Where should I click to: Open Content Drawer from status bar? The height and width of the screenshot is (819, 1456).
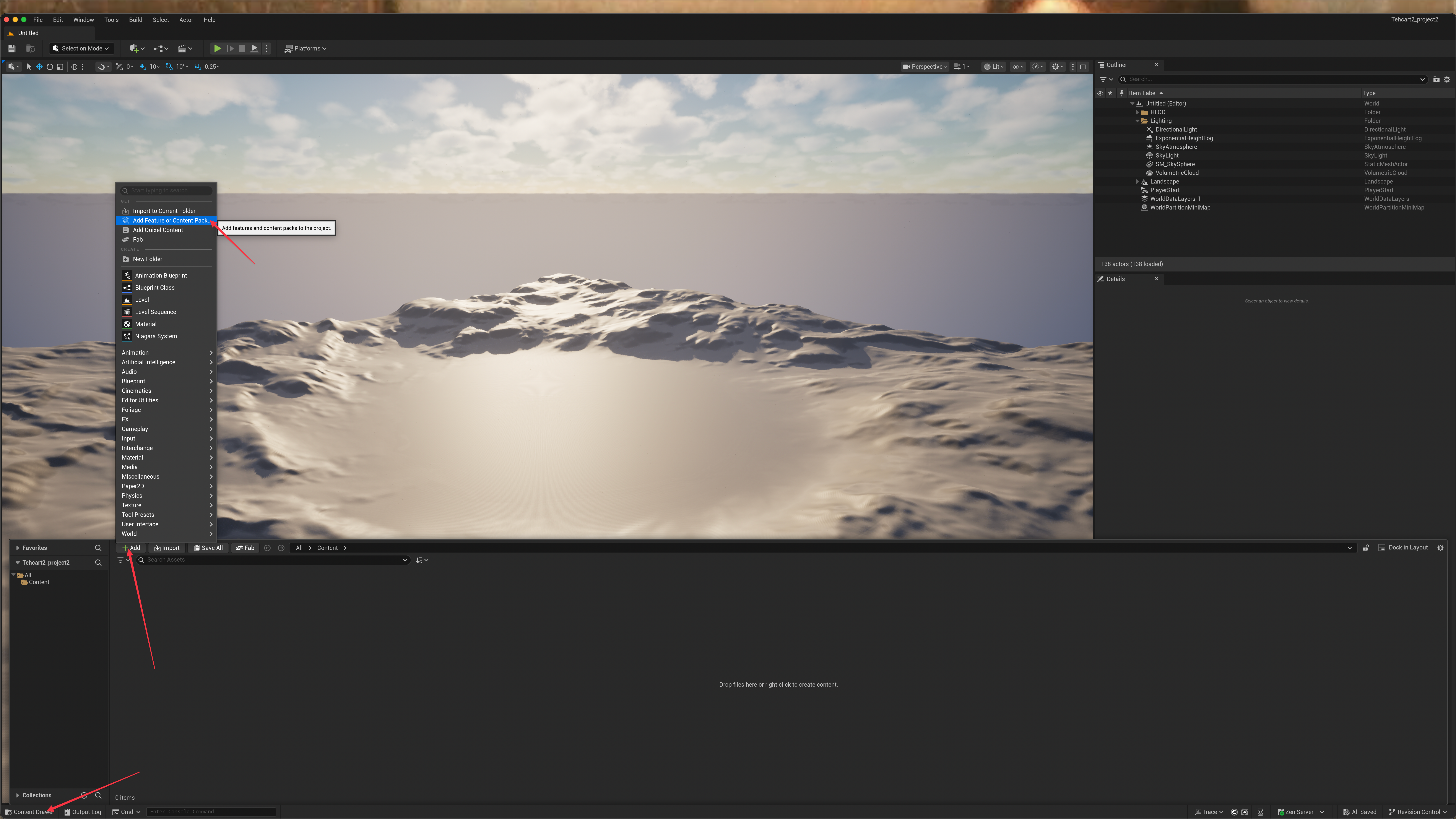29,812
